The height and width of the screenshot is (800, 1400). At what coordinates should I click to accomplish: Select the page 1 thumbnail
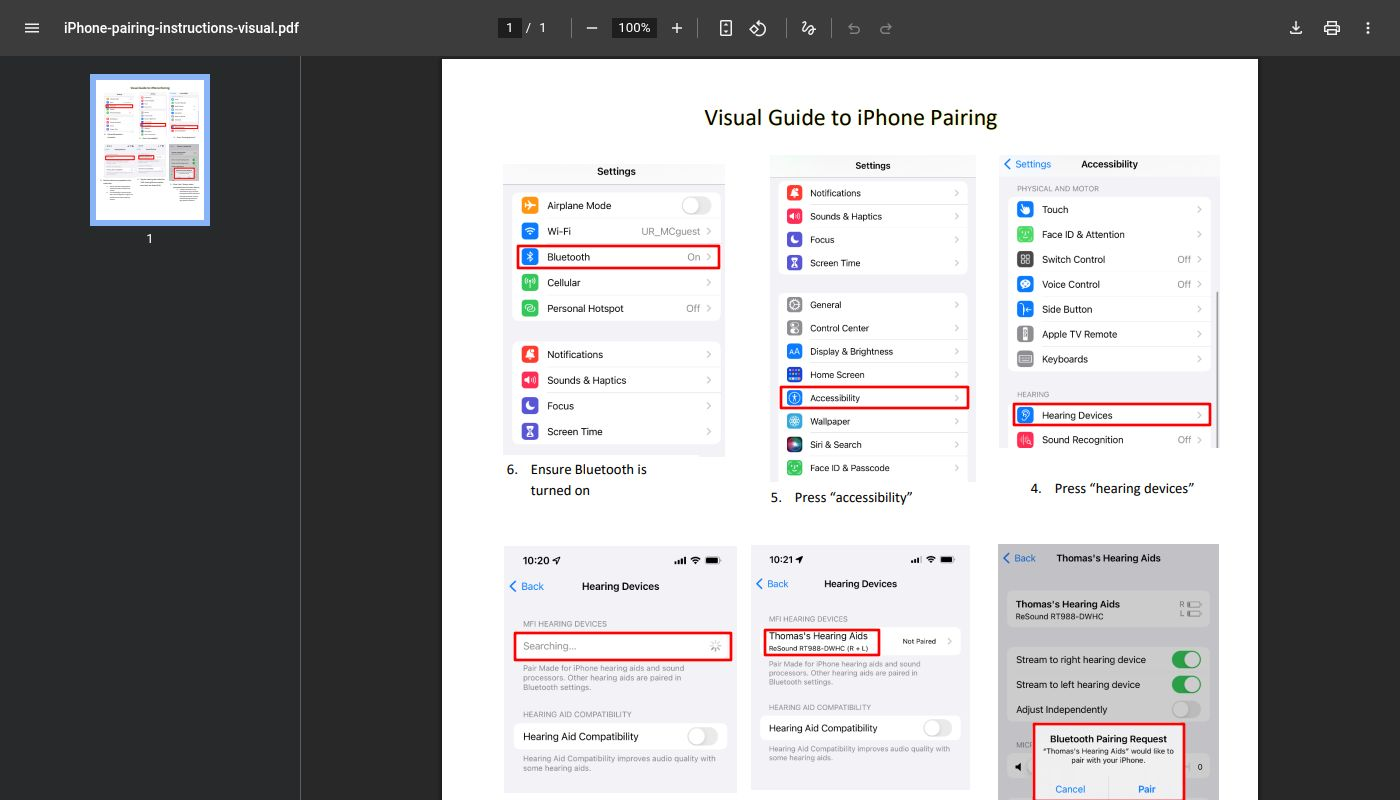(150, 150)
